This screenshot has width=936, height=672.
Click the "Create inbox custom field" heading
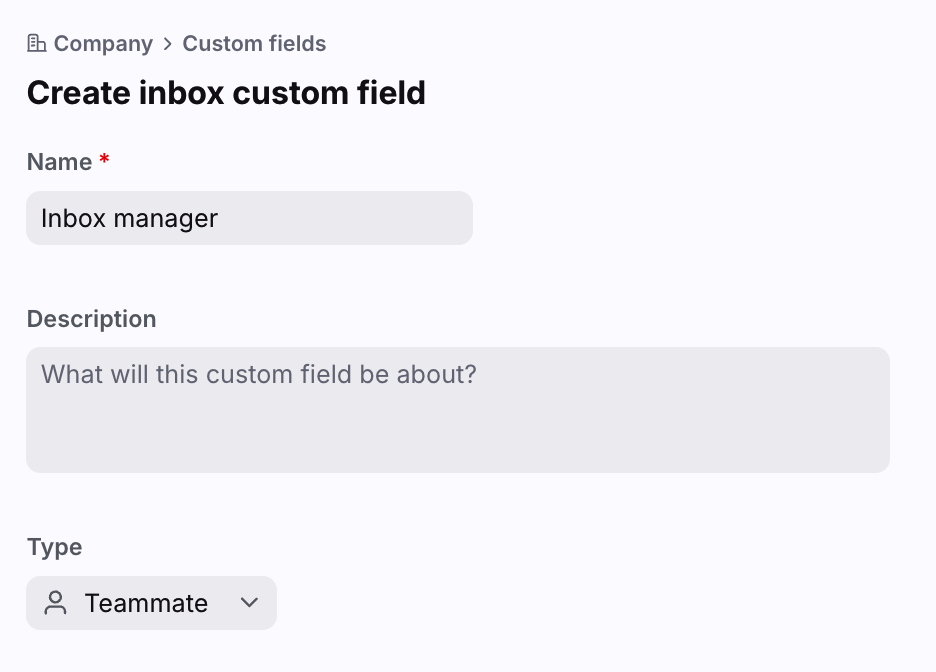point(226,93)
